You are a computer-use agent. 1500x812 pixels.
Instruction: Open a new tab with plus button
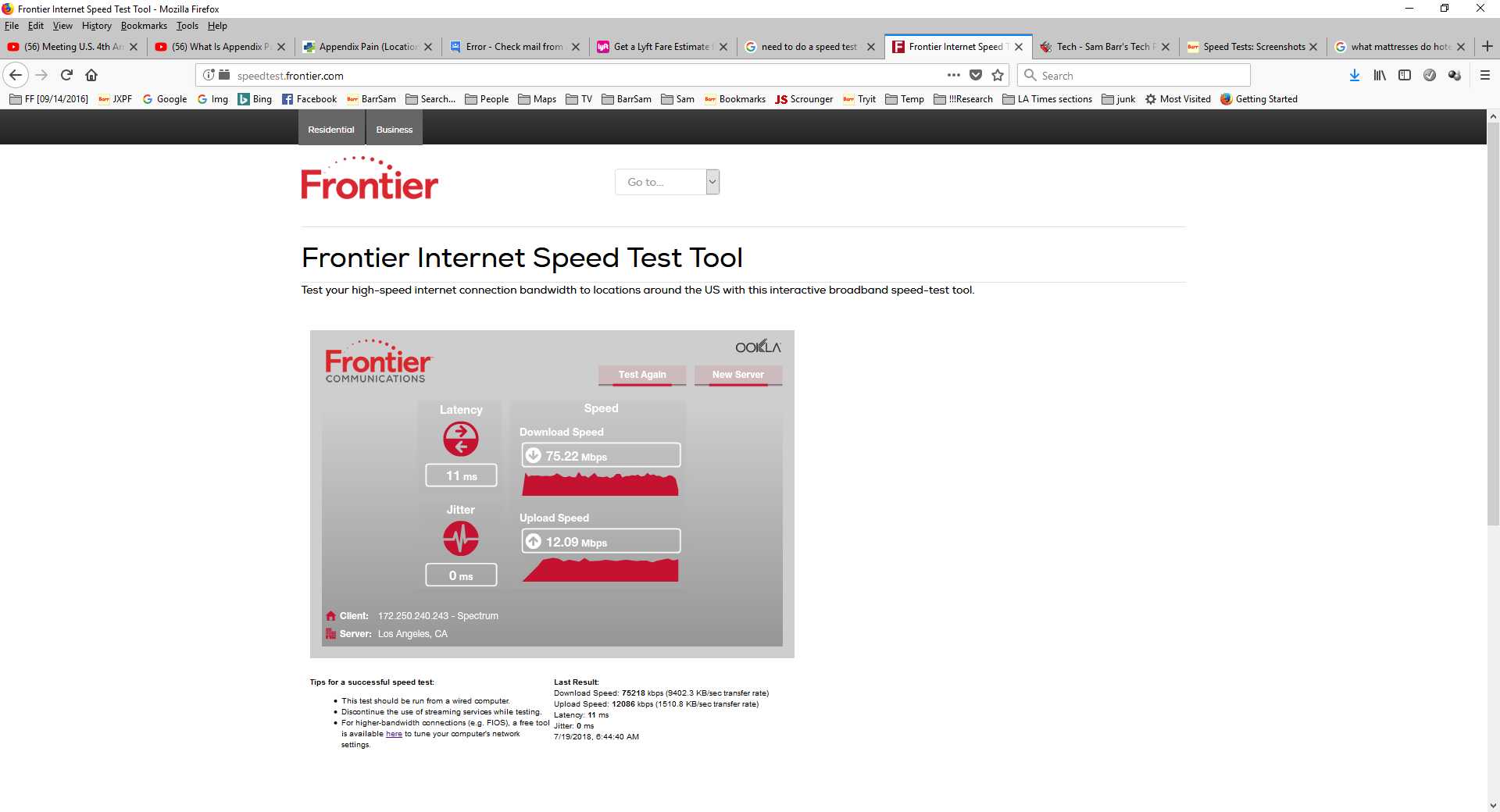pos(1487,46)
